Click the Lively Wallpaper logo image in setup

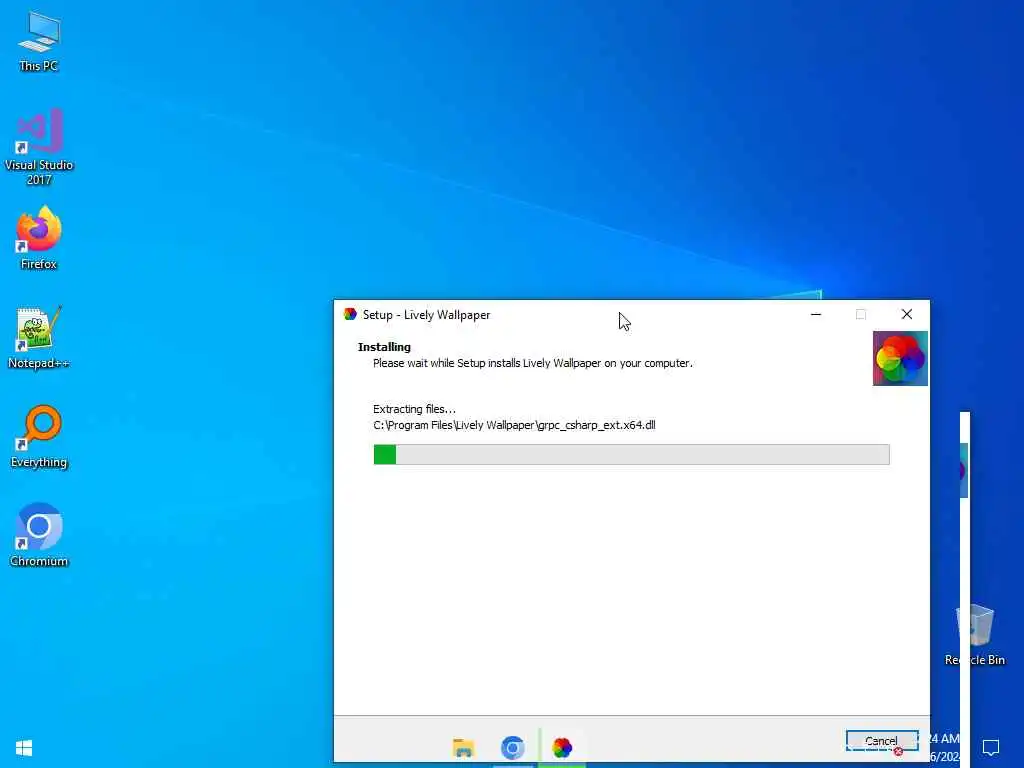click(900, 359)
